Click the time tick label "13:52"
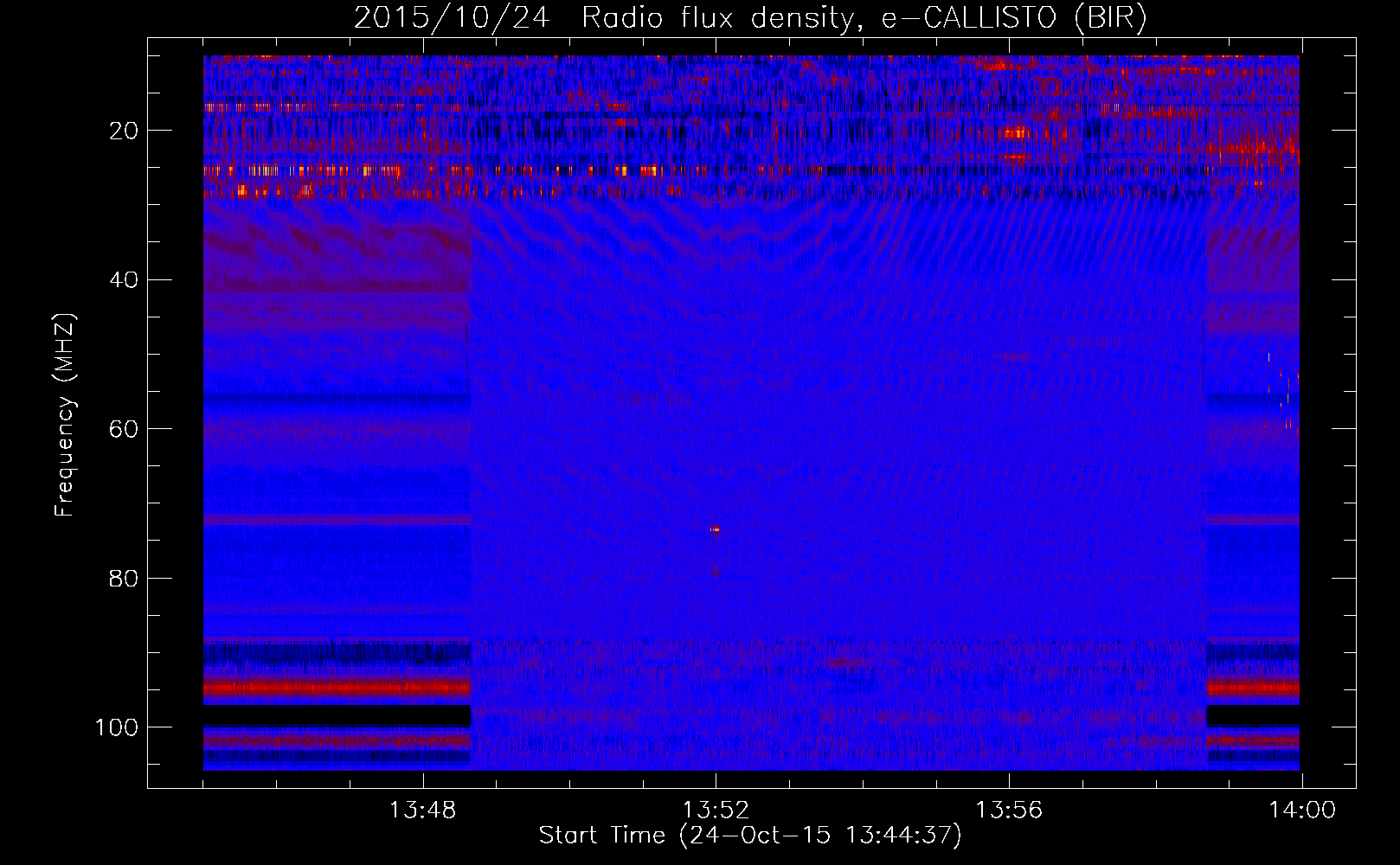 coord(716,811)
